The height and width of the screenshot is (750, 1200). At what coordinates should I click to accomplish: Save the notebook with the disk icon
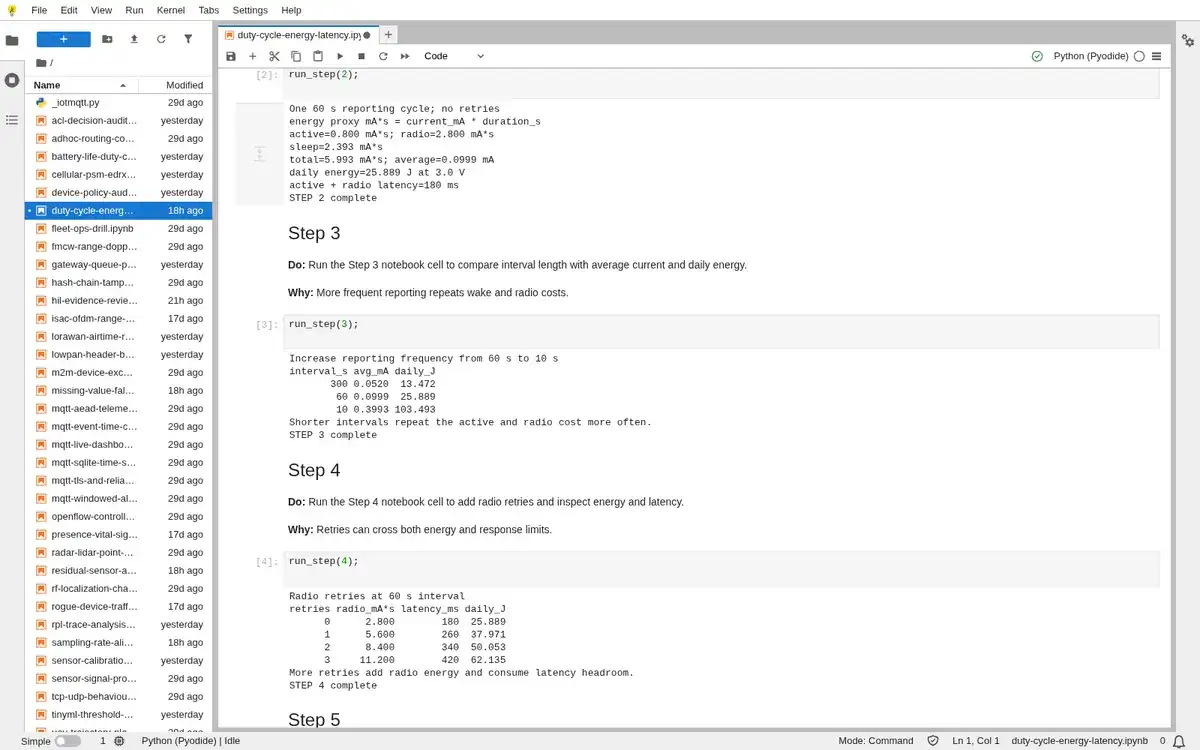(x=231, y=56)
